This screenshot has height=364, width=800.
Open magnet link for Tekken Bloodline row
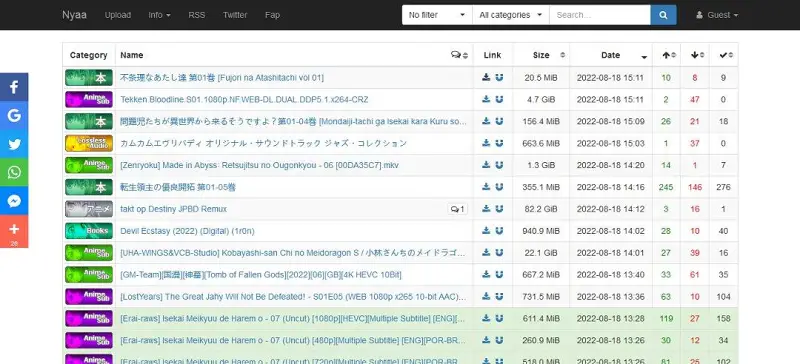click(499, 100)
